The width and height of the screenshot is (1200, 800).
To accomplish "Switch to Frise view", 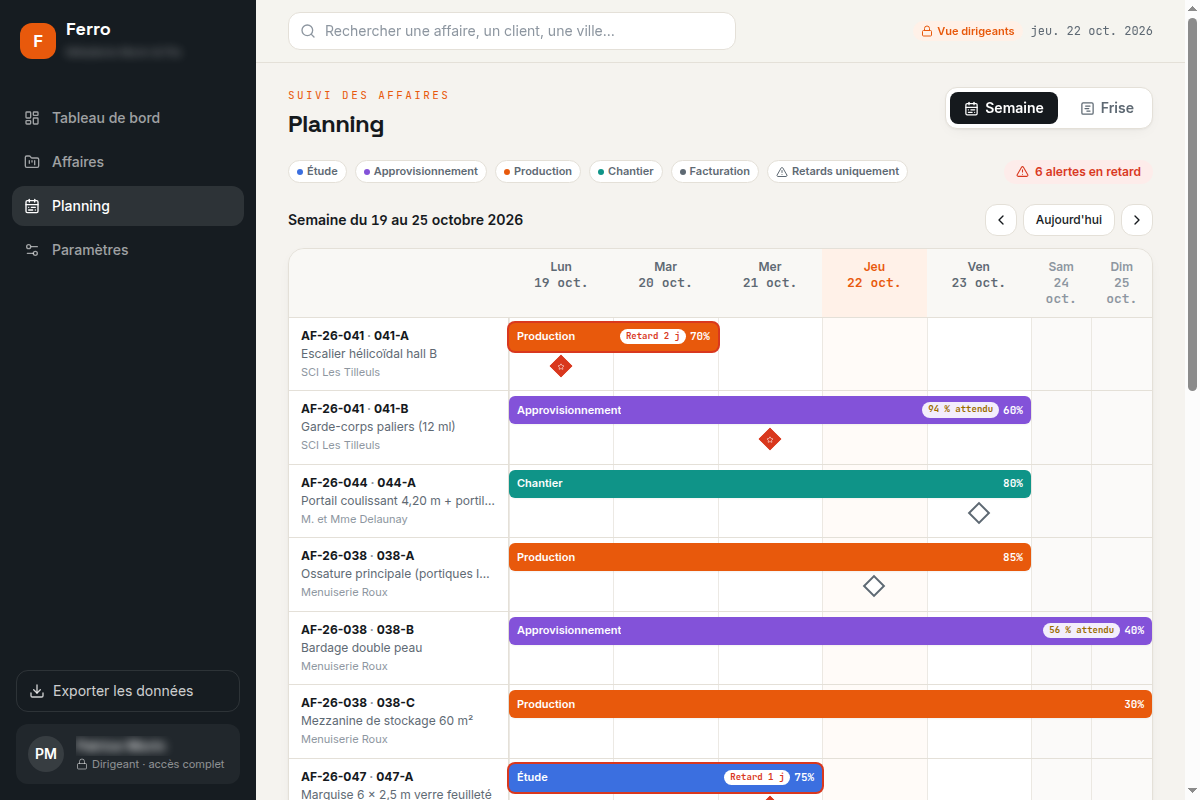I will 1106,108.
